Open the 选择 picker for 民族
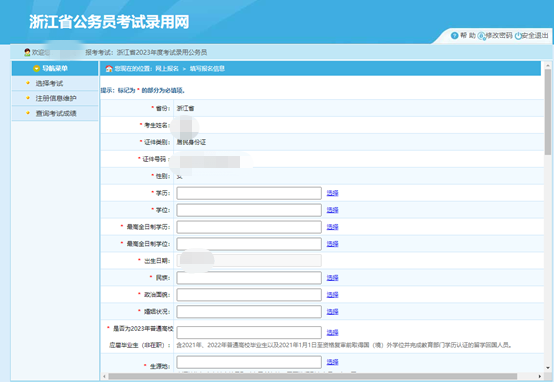554x382 pixels. (332, 278)
